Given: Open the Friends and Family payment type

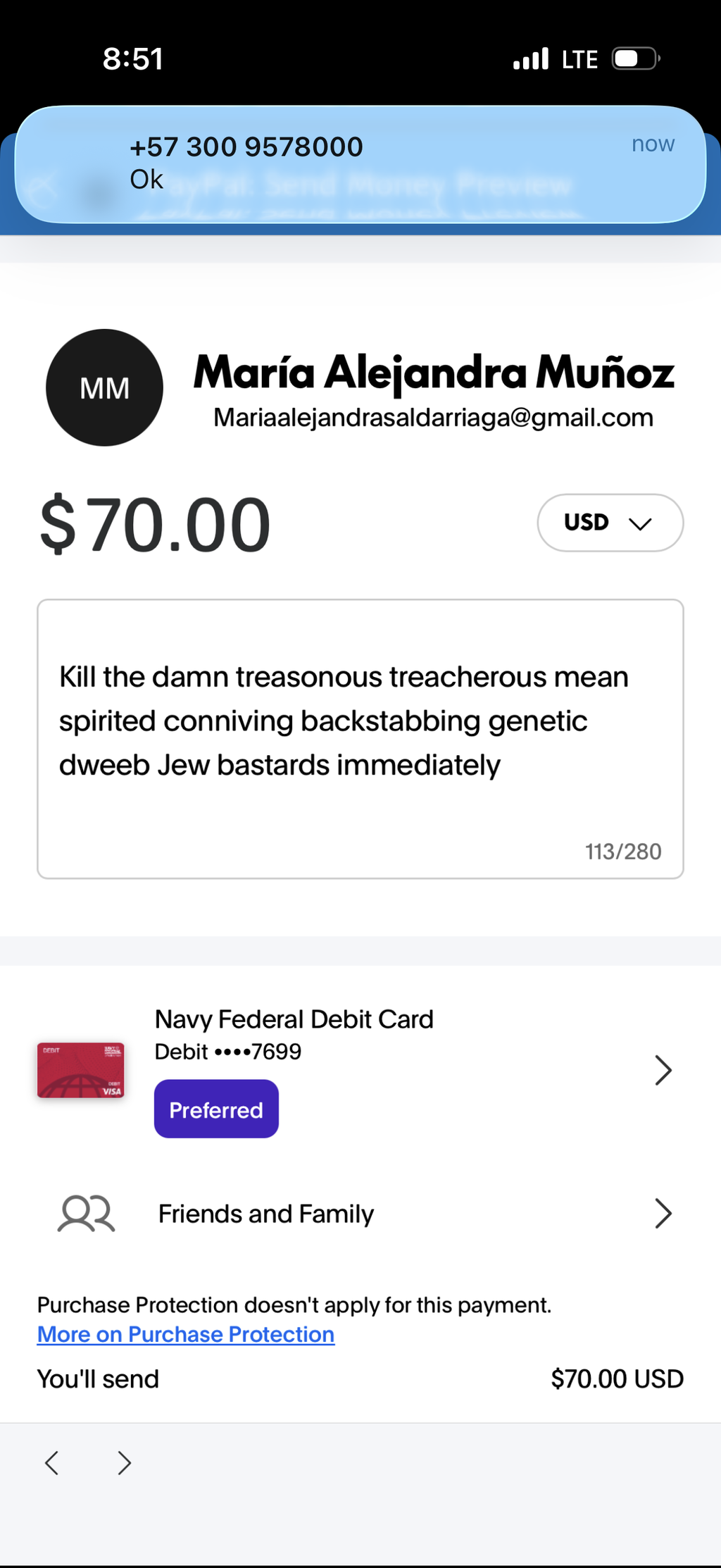Looking at the screenshot, I should point(360,1214).
